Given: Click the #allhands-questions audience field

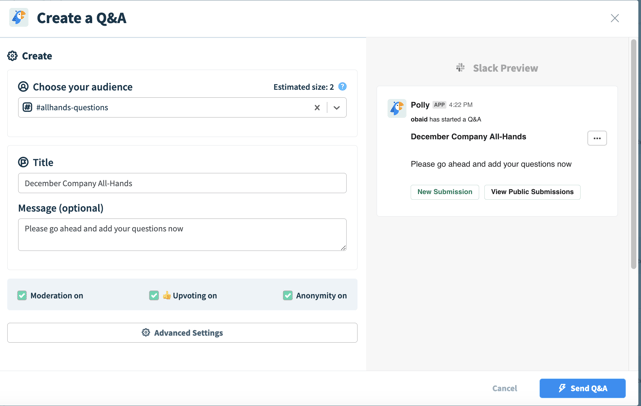Looking at the screenshot, I should click(x=182, y=108).
